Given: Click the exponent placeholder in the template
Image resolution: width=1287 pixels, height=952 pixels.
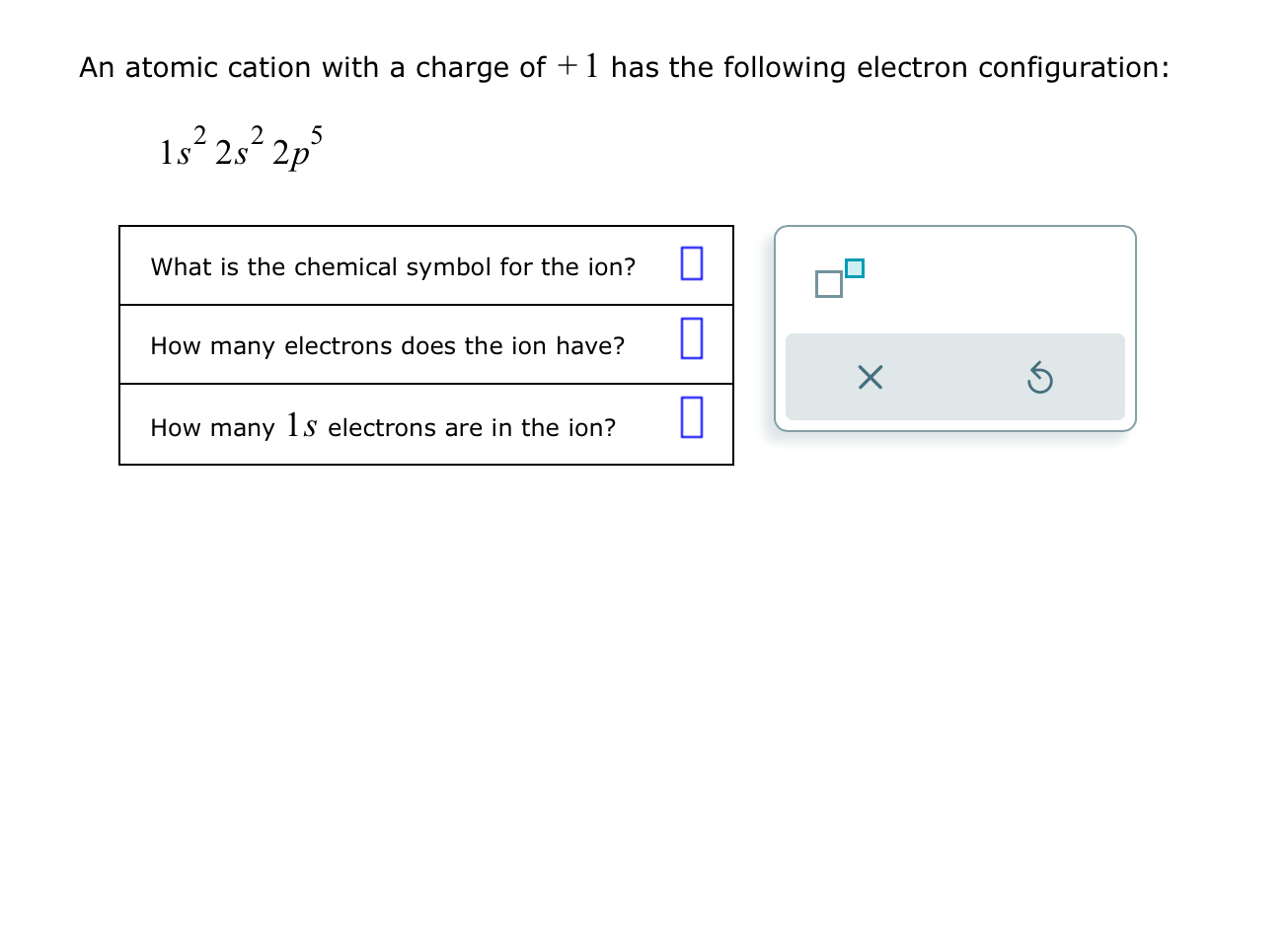Looking at the screenshot, I should (x=855, y=267).
